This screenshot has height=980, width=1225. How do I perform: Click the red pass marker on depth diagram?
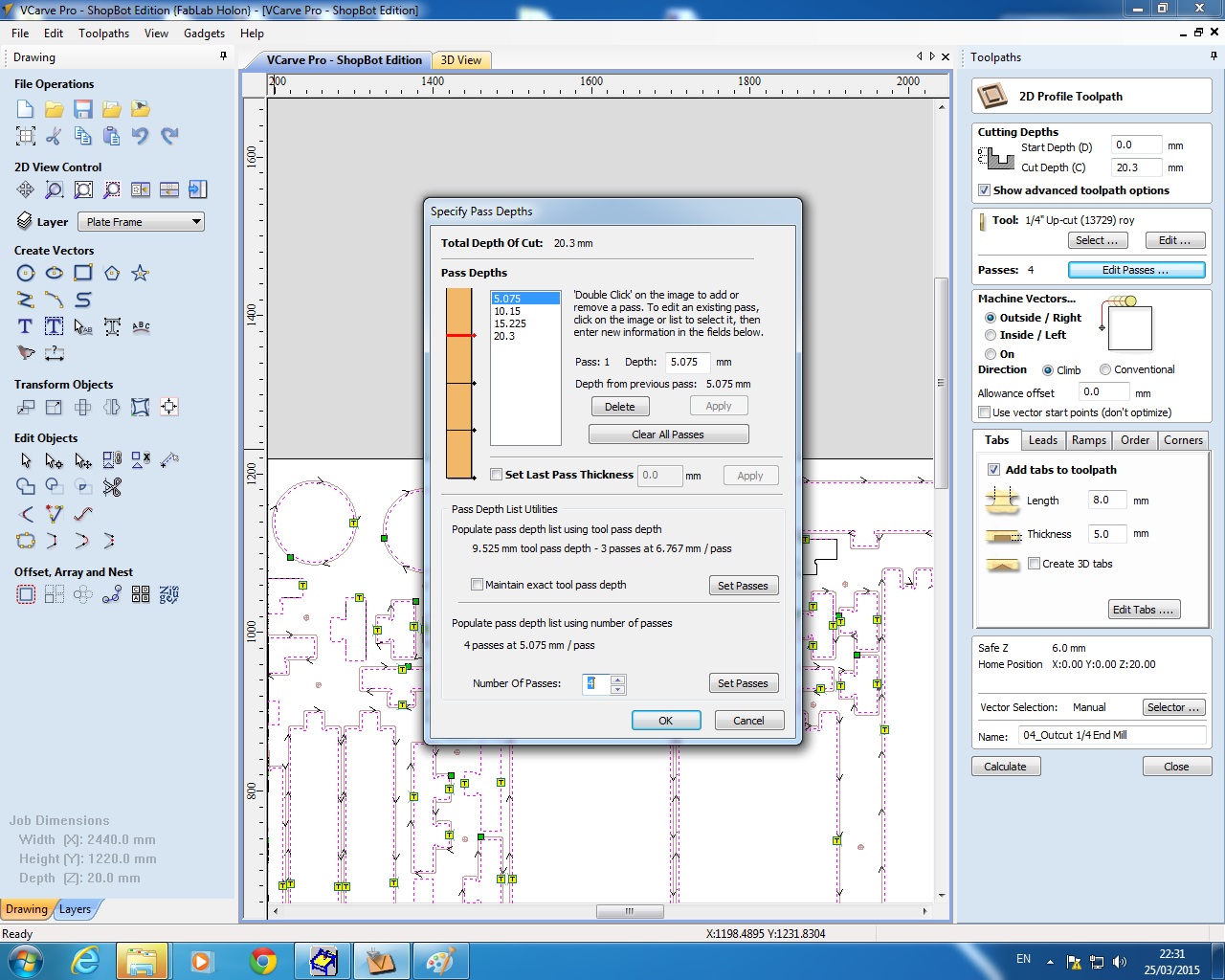click(460, 336)
